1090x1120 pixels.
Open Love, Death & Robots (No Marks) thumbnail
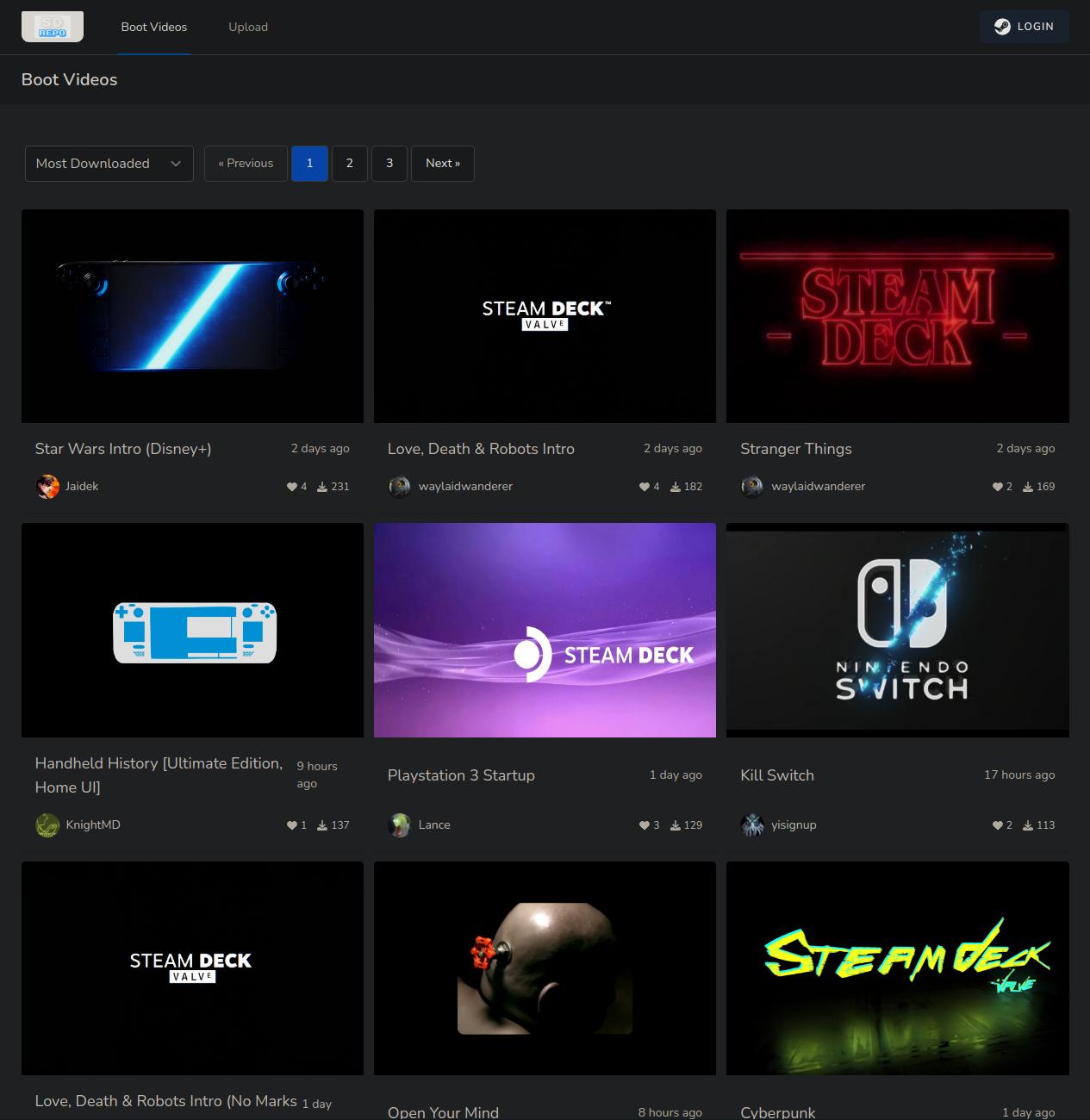[x=192, y=968]
